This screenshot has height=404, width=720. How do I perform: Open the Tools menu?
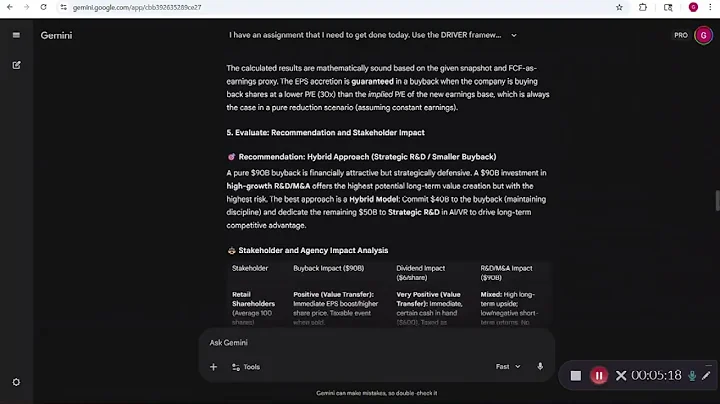[x=246, y=367]
